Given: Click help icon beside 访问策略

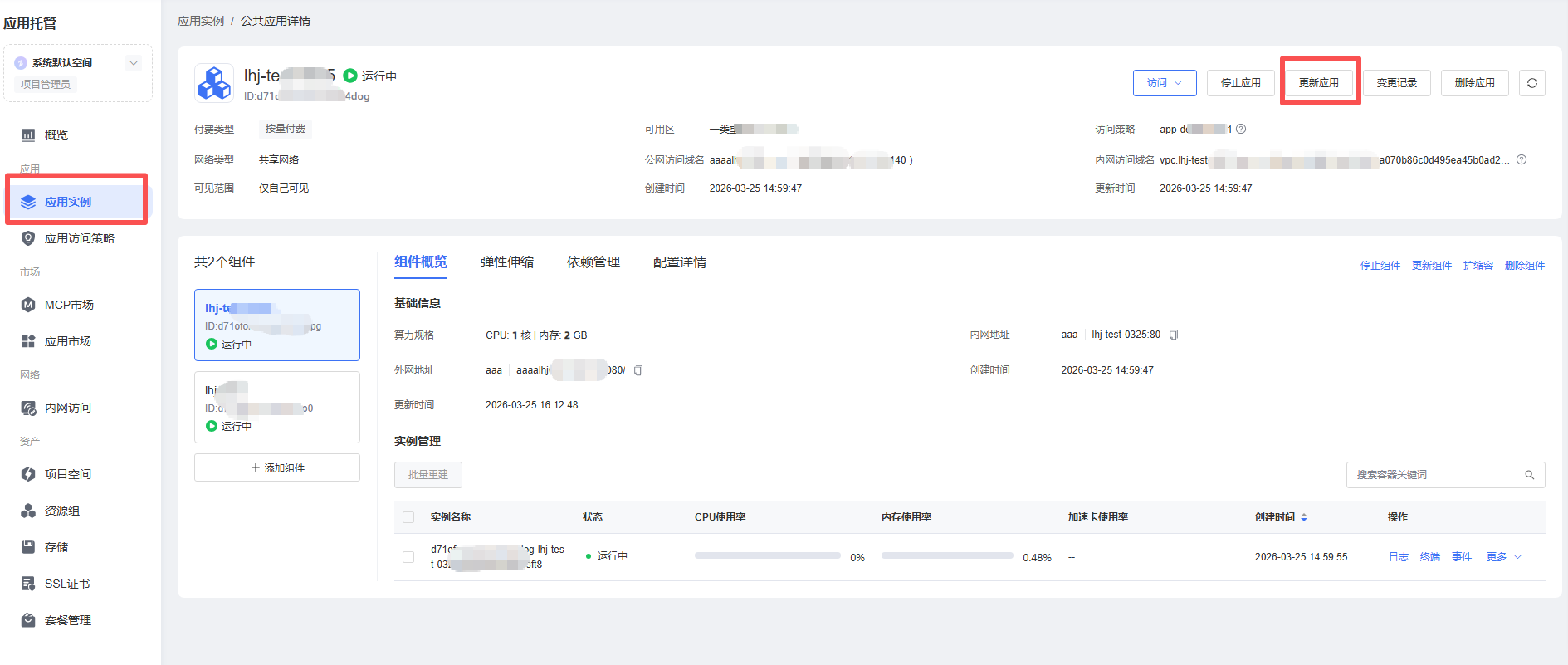Looking at the screenshot, I should click(x=1241, y=129).
